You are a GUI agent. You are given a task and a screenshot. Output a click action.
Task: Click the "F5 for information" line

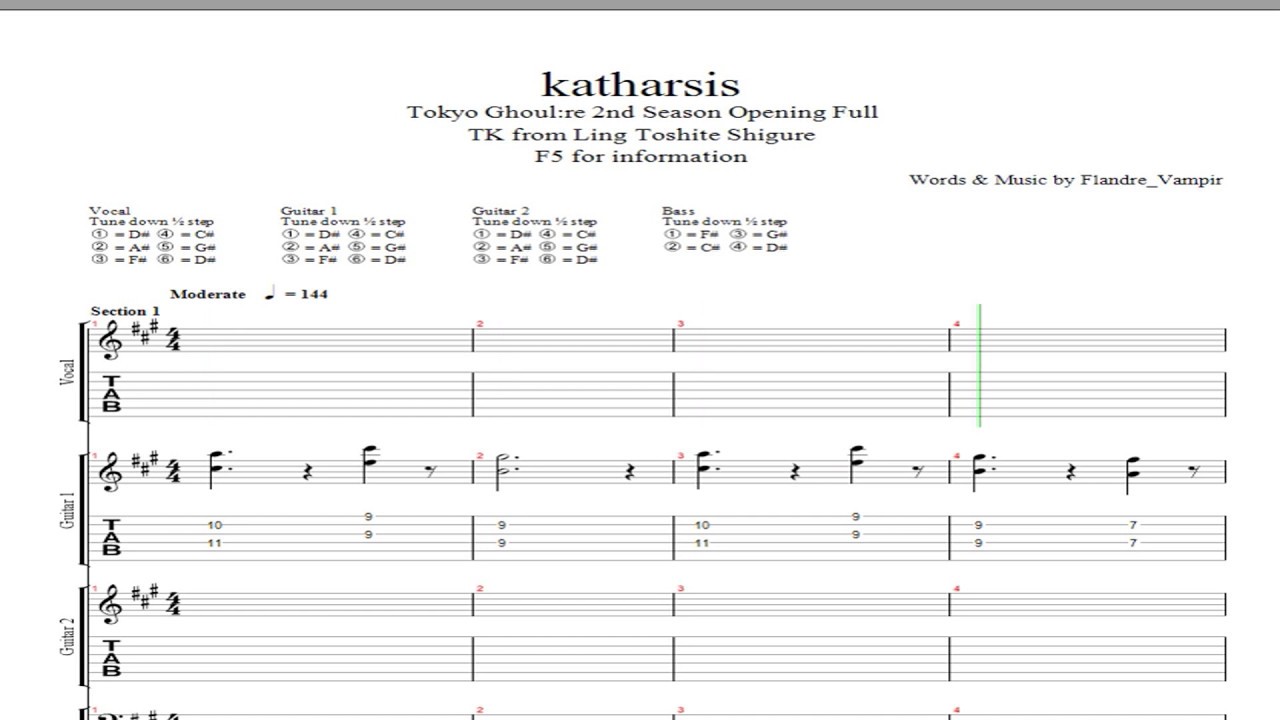point(642,156)
